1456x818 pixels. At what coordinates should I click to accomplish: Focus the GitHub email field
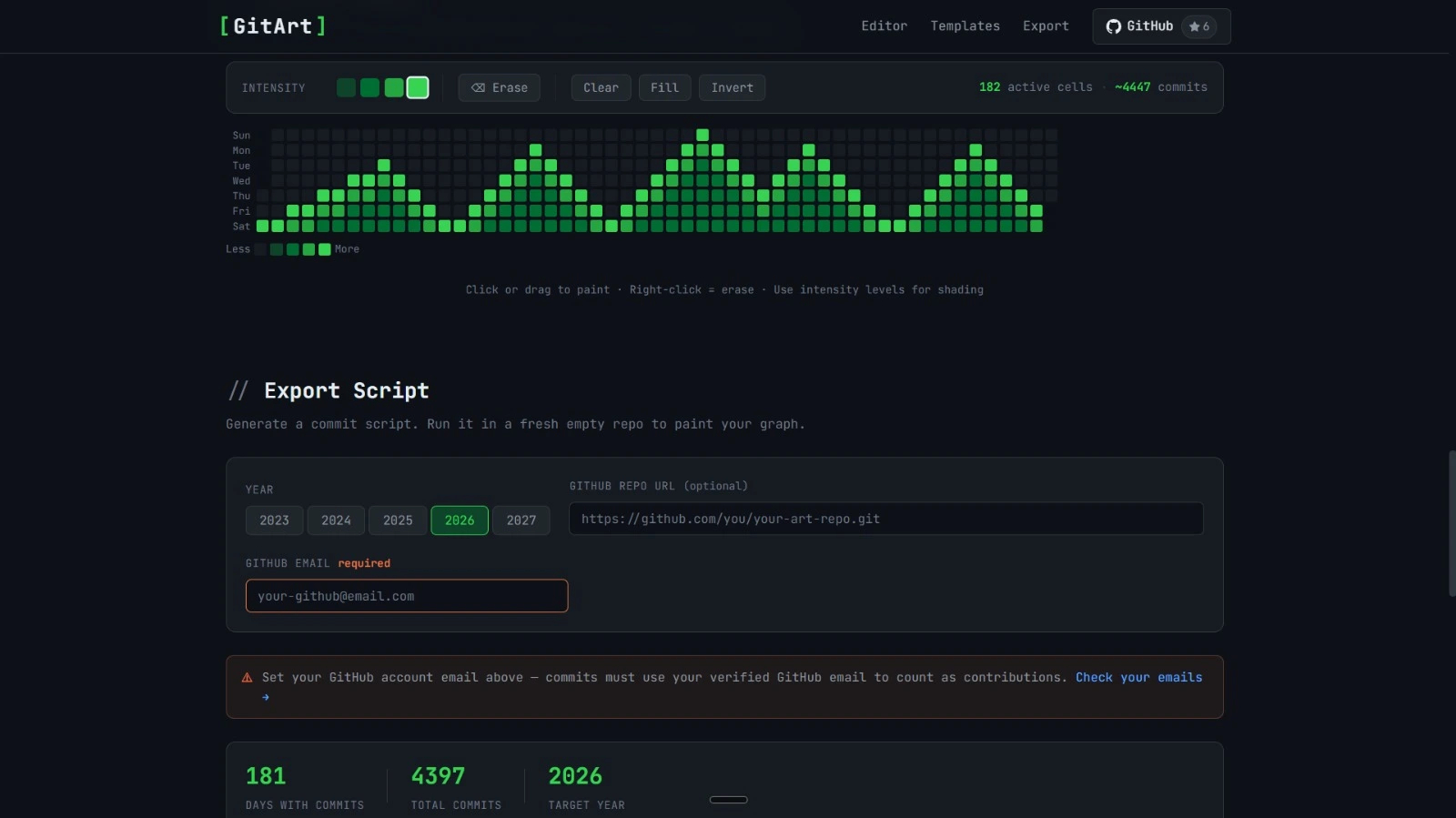[407, 596]
